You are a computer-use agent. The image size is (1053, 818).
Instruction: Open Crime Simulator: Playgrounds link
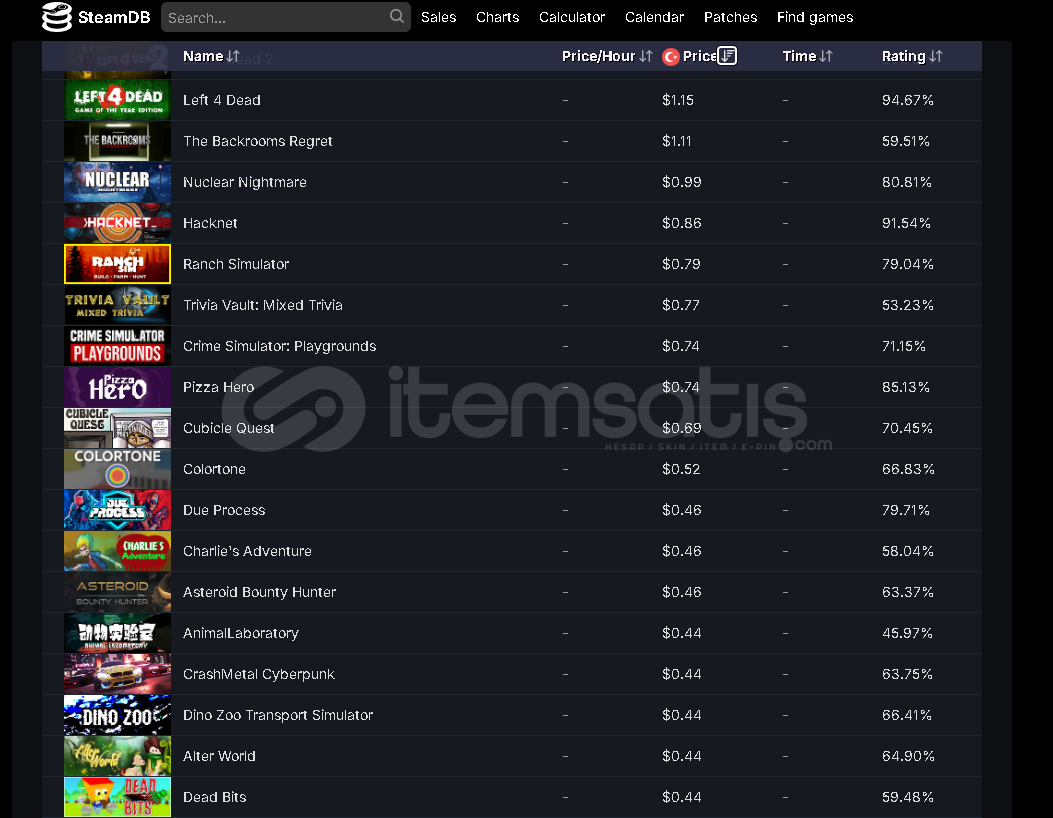pos(279,346)
